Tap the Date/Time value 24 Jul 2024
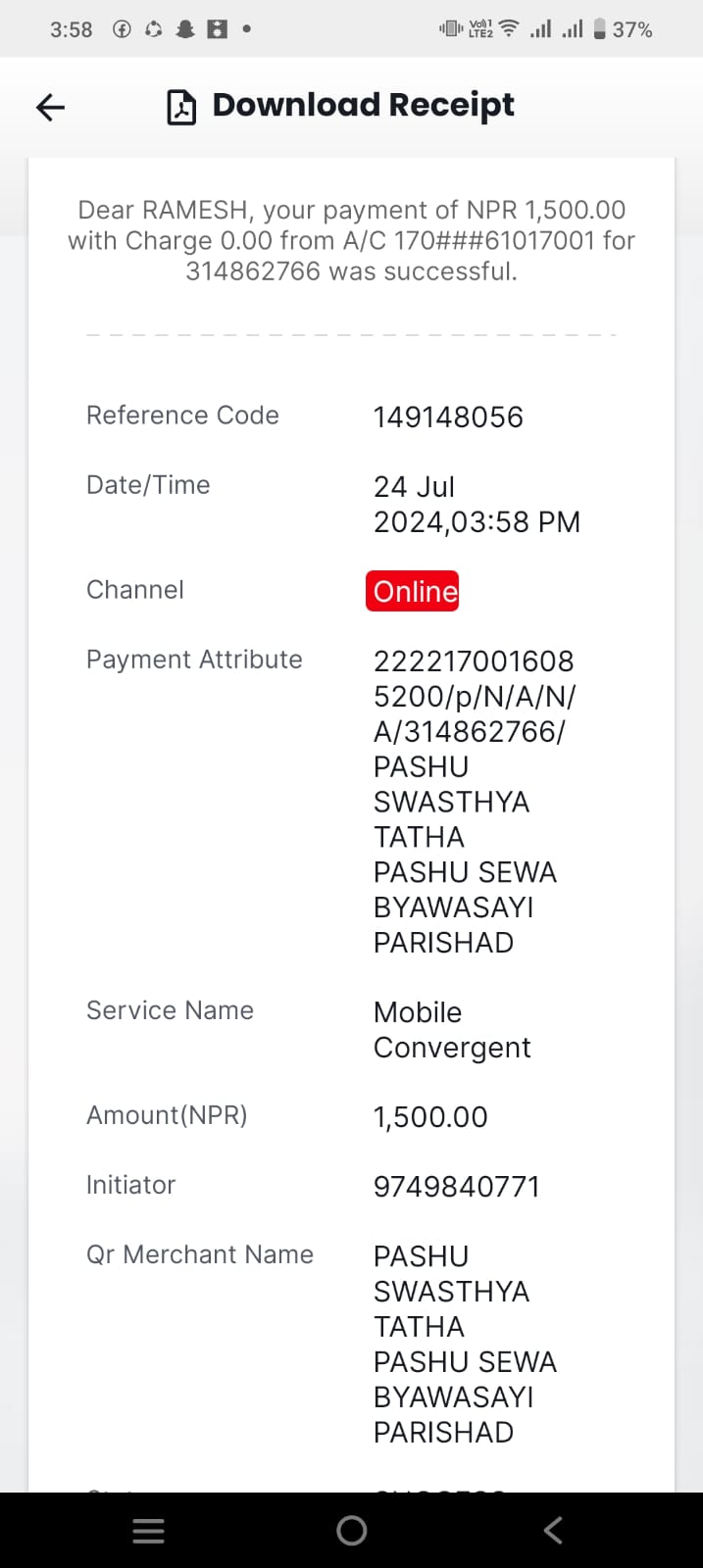 pos(477,504)
